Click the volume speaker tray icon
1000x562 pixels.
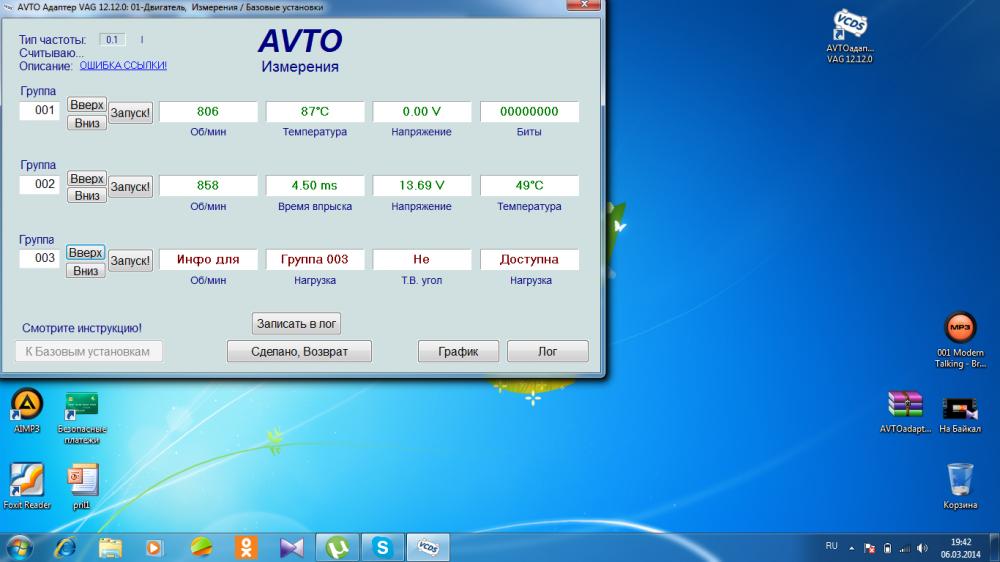click(x=922, y=548)
